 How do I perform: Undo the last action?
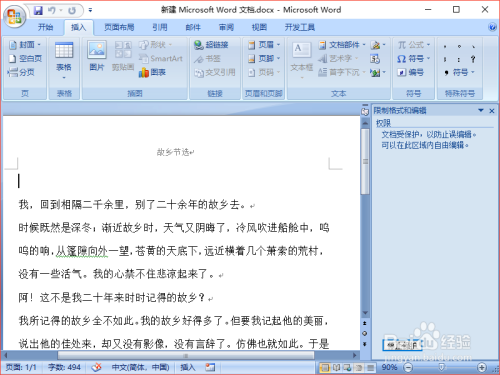pos(52,11)
